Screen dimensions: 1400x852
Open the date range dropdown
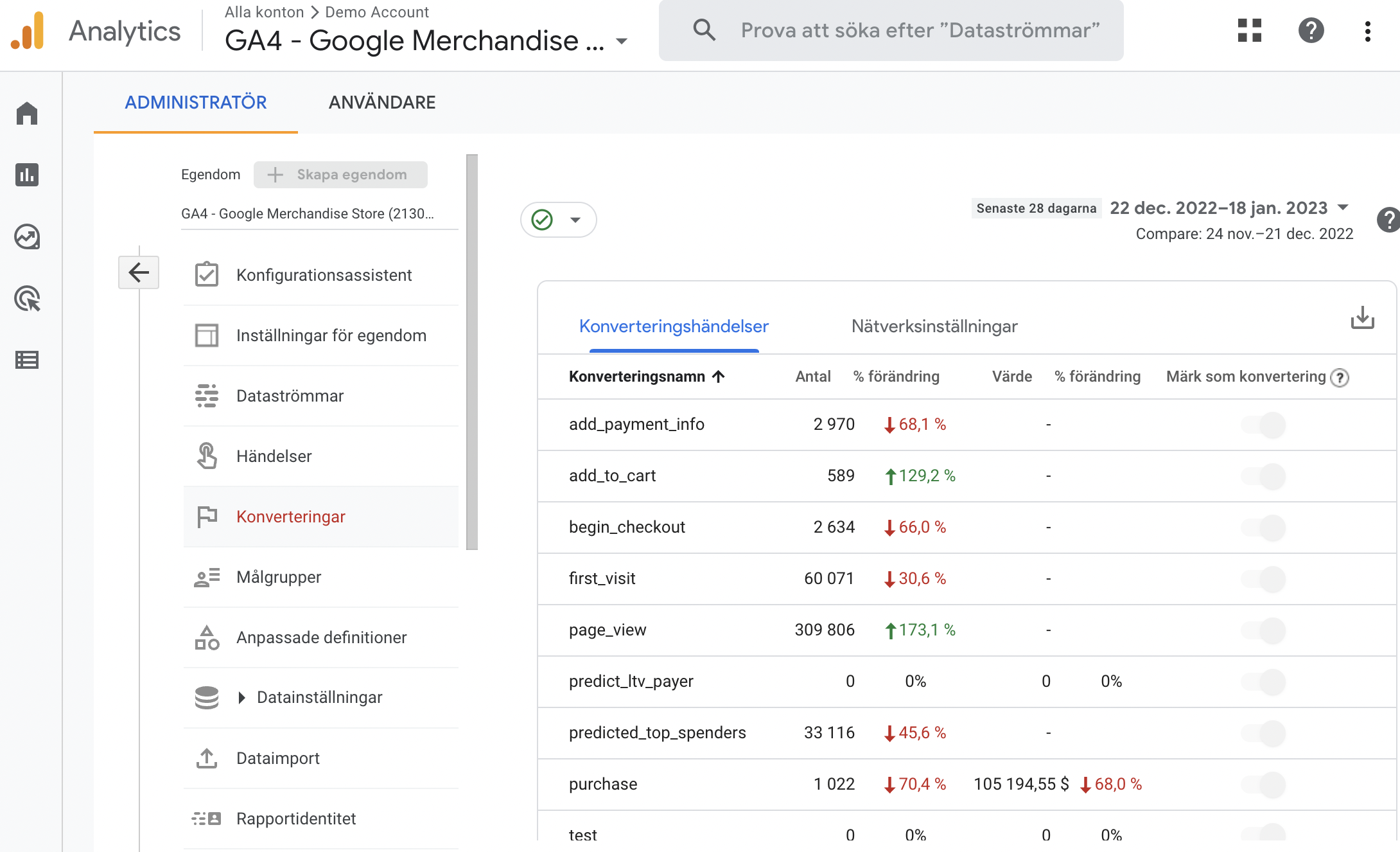pyautogui.click(x=1343, y=208)
